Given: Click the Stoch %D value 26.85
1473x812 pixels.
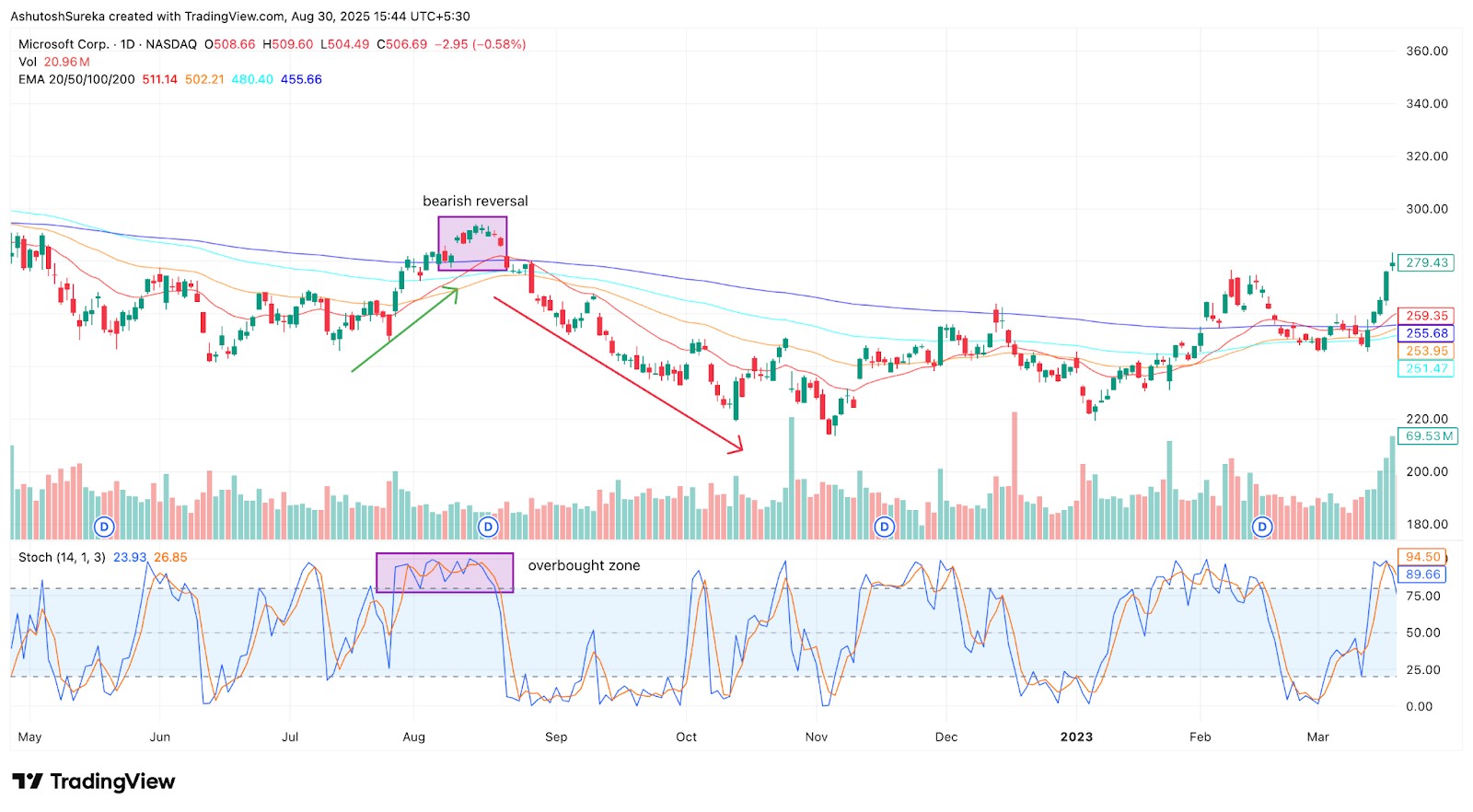Looking at the screenshot, I should (x=170, y=557).
